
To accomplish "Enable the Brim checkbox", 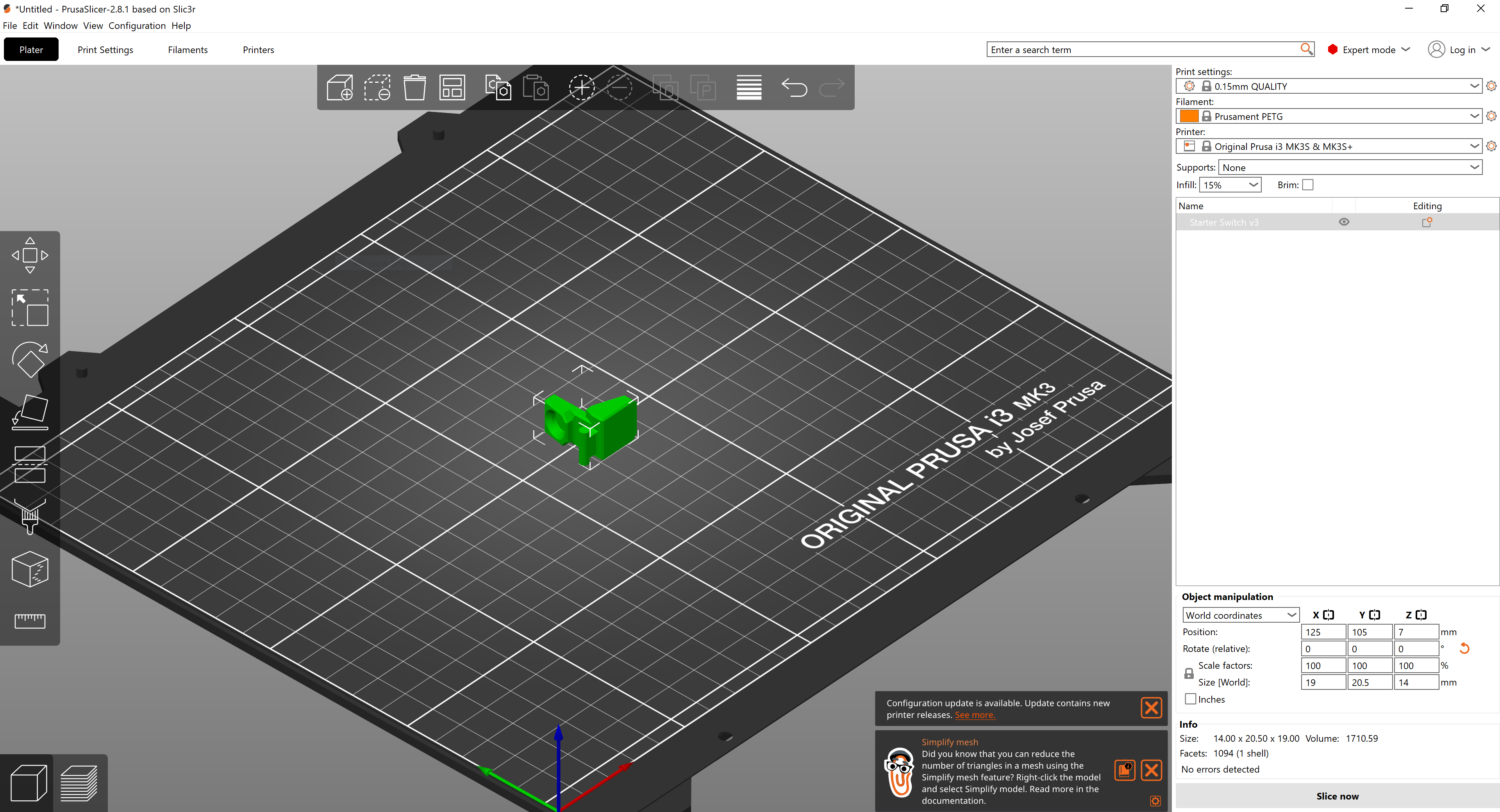I will 1308,185.
